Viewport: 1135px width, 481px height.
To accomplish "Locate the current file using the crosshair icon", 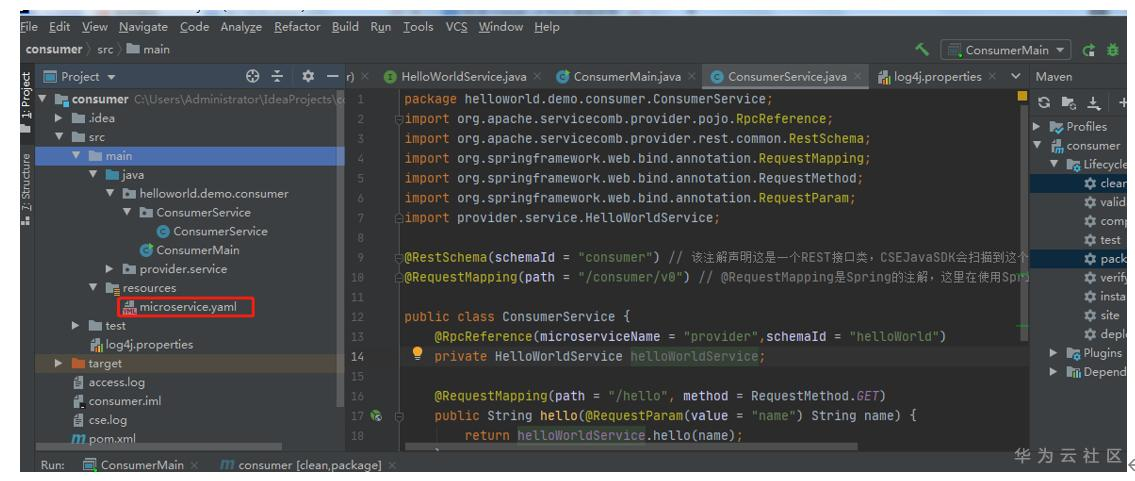I will point(253,76).
